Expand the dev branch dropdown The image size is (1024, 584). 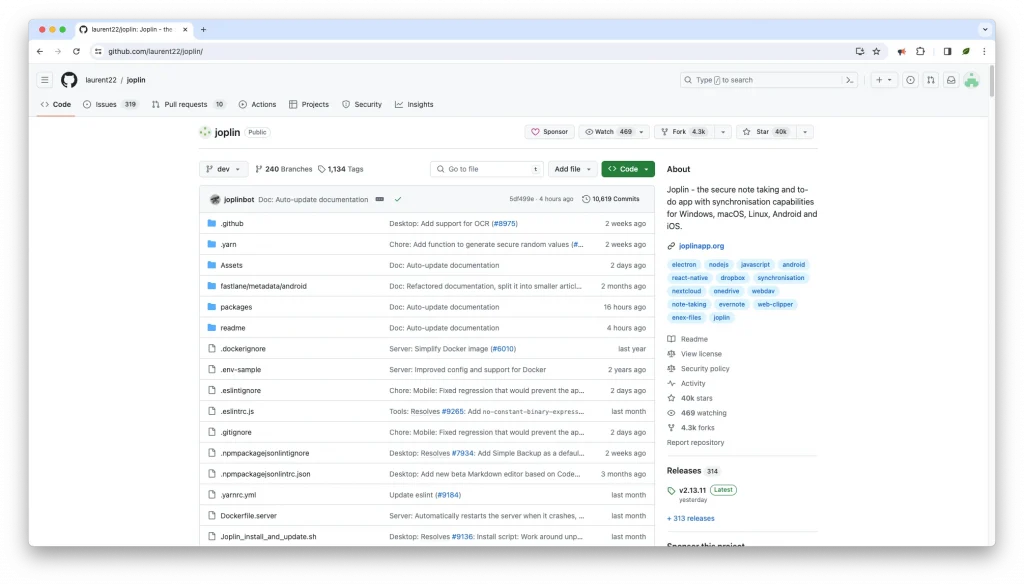pyautogui.click(x=223, y=169)
